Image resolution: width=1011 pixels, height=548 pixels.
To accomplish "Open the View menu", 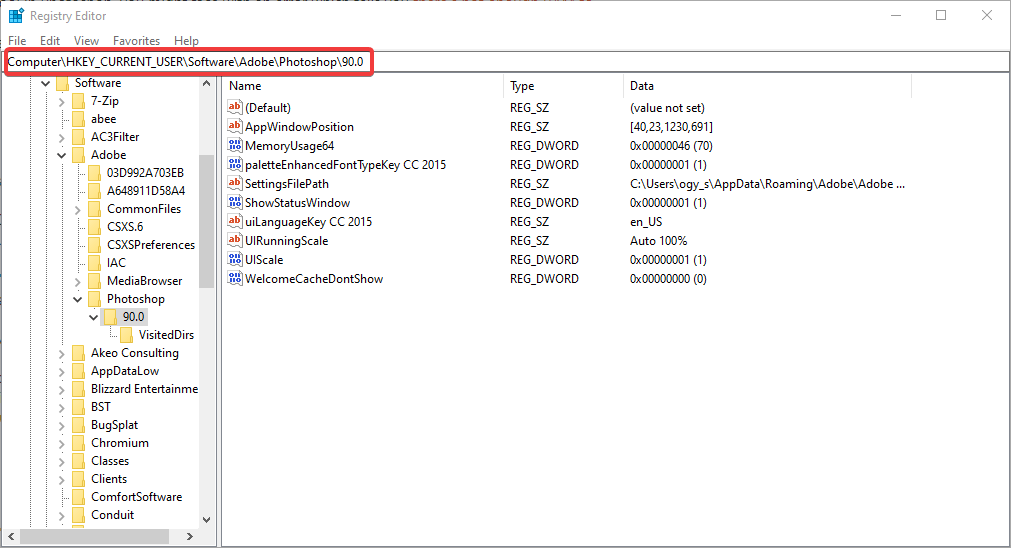I will click(86, 41).
